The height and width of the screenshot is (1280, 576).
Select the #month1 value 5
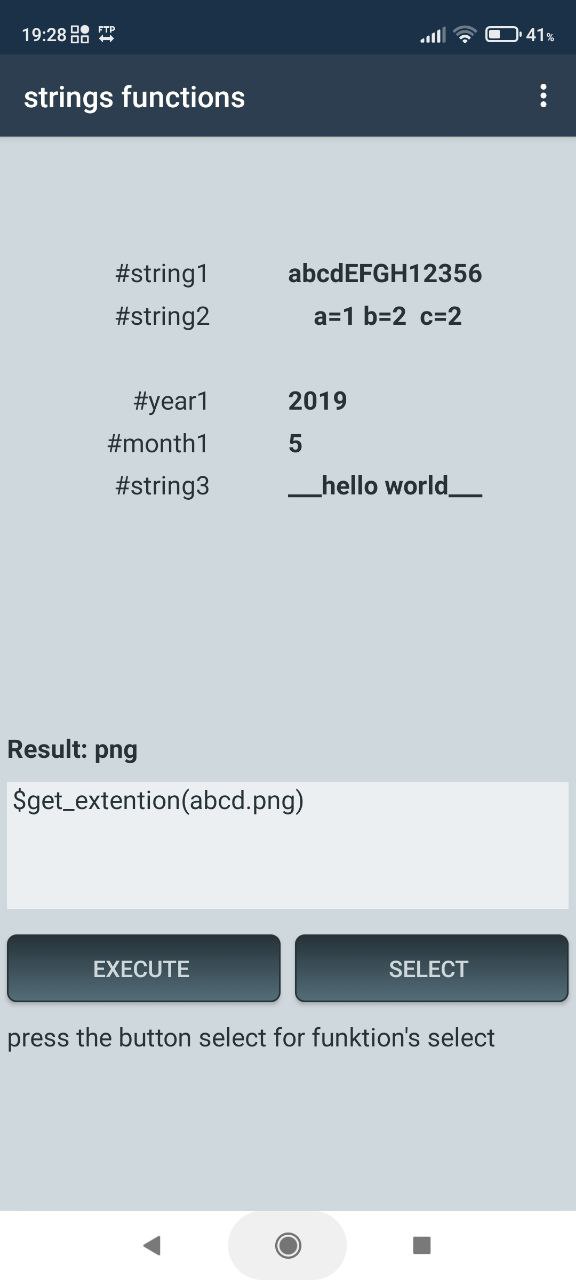point(295,444)
